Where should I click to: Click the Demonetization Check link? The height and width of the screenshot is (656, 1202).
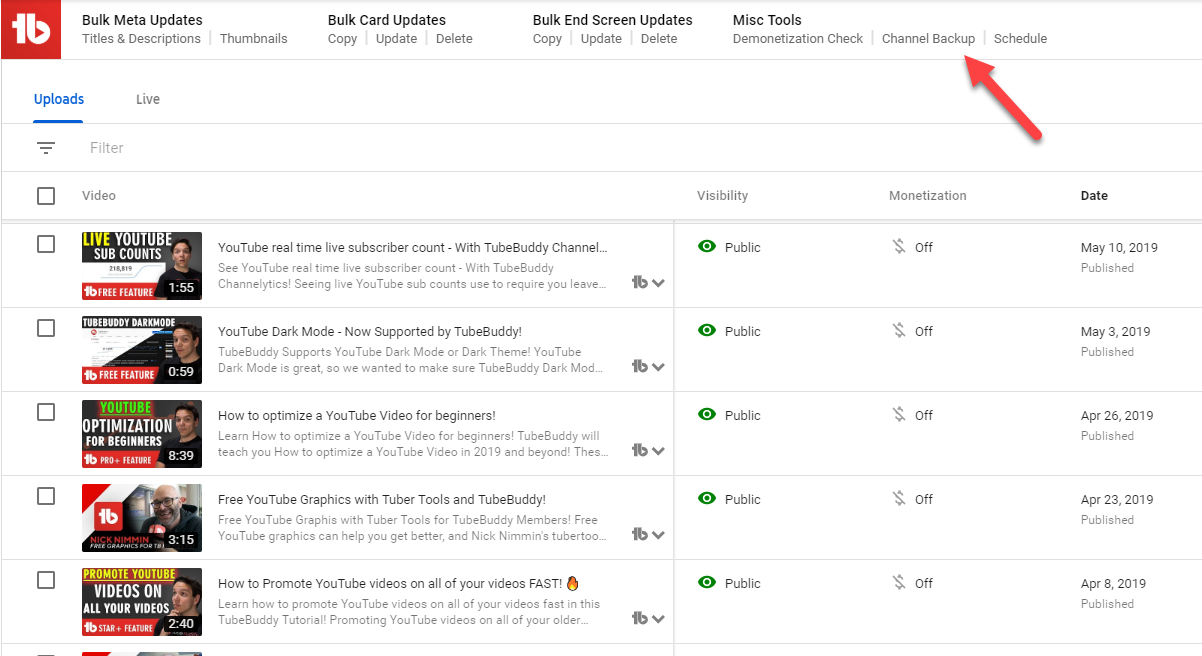tap(797, 39)
